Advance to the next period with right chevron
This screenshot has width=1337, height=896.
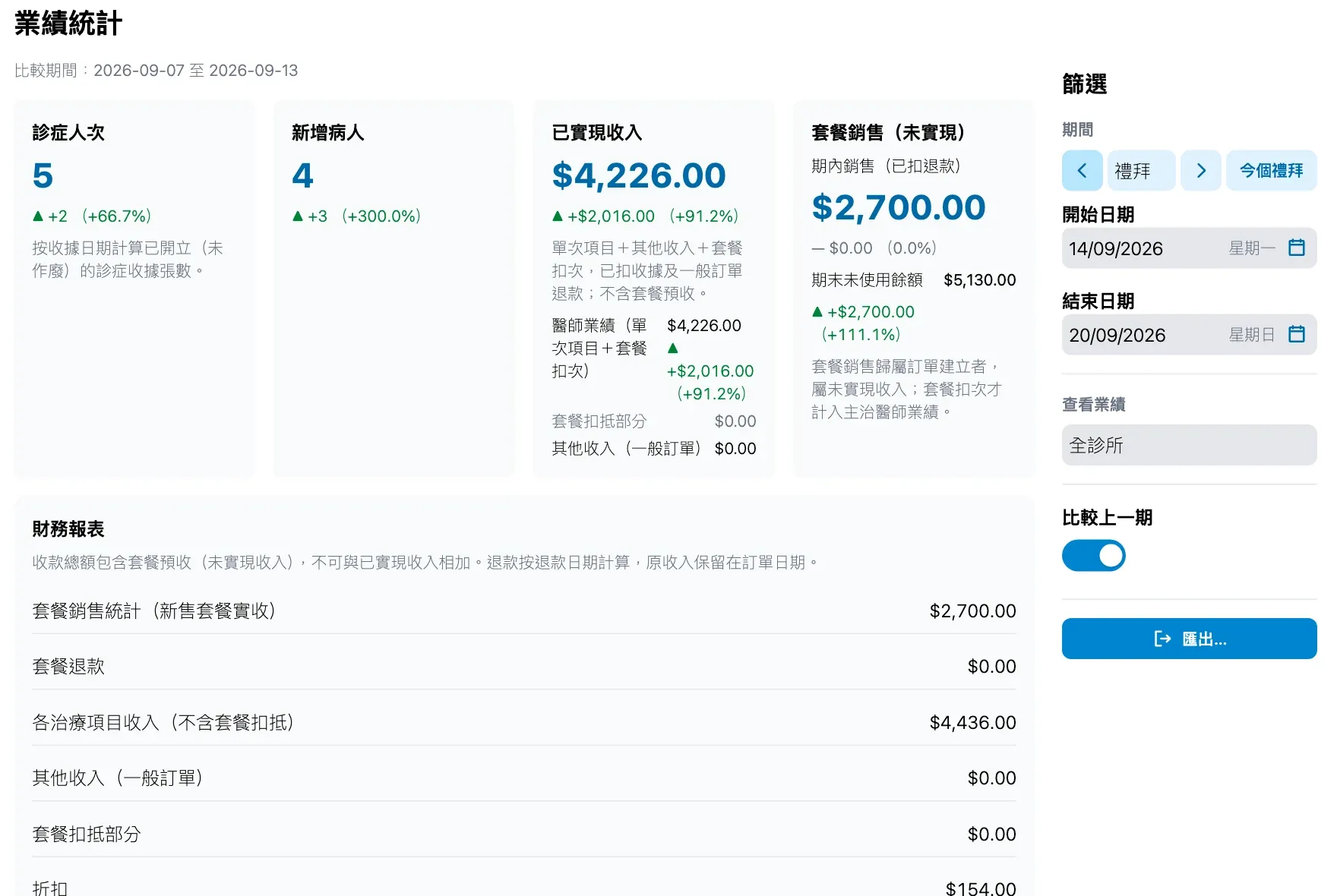point(1201,171)
